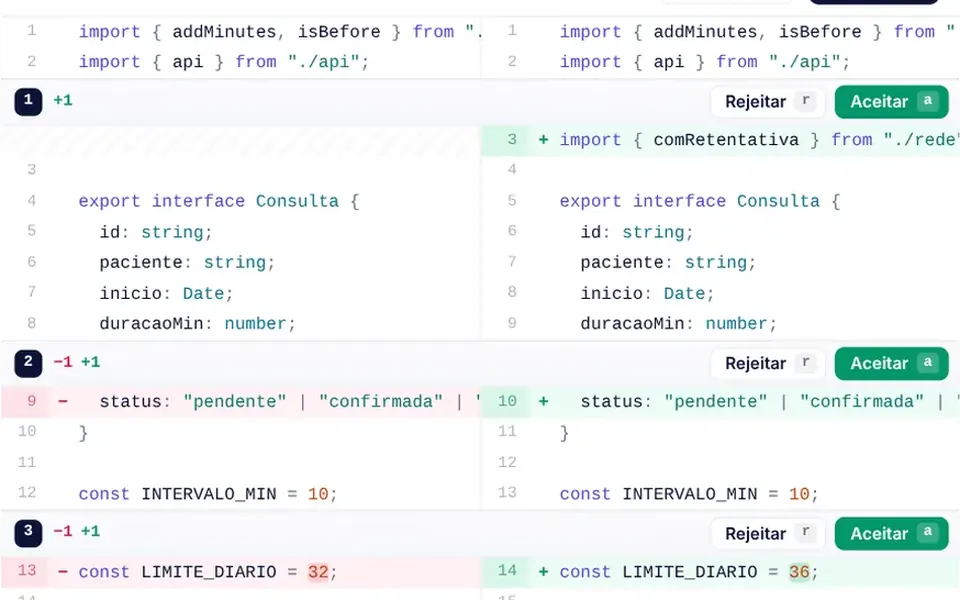Image resolution: width=960 pixels, height=600 pixels.
Task: Accept hunk 2 status change
Action: 891,364
